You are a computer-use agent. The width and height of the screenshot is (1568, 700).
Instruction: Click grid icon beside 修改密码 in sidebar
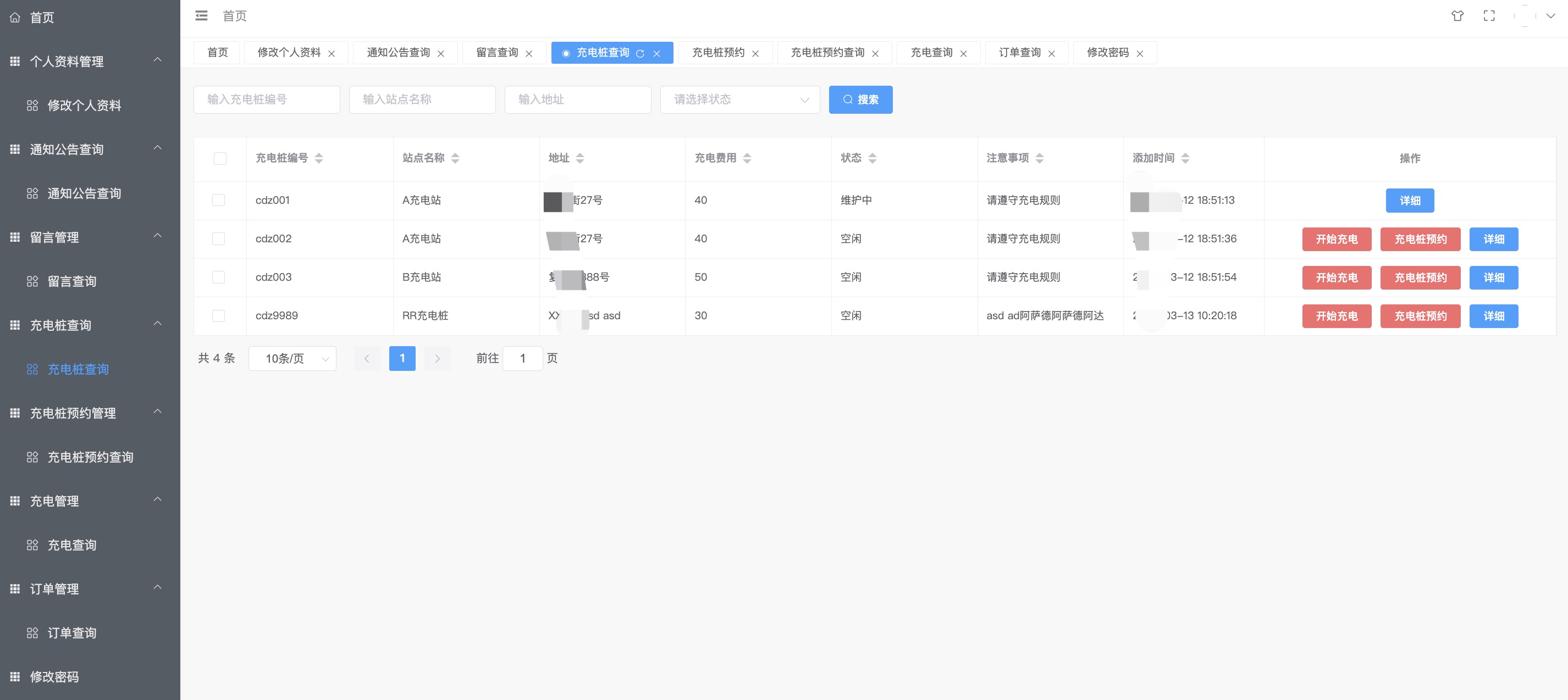(15, 676)
